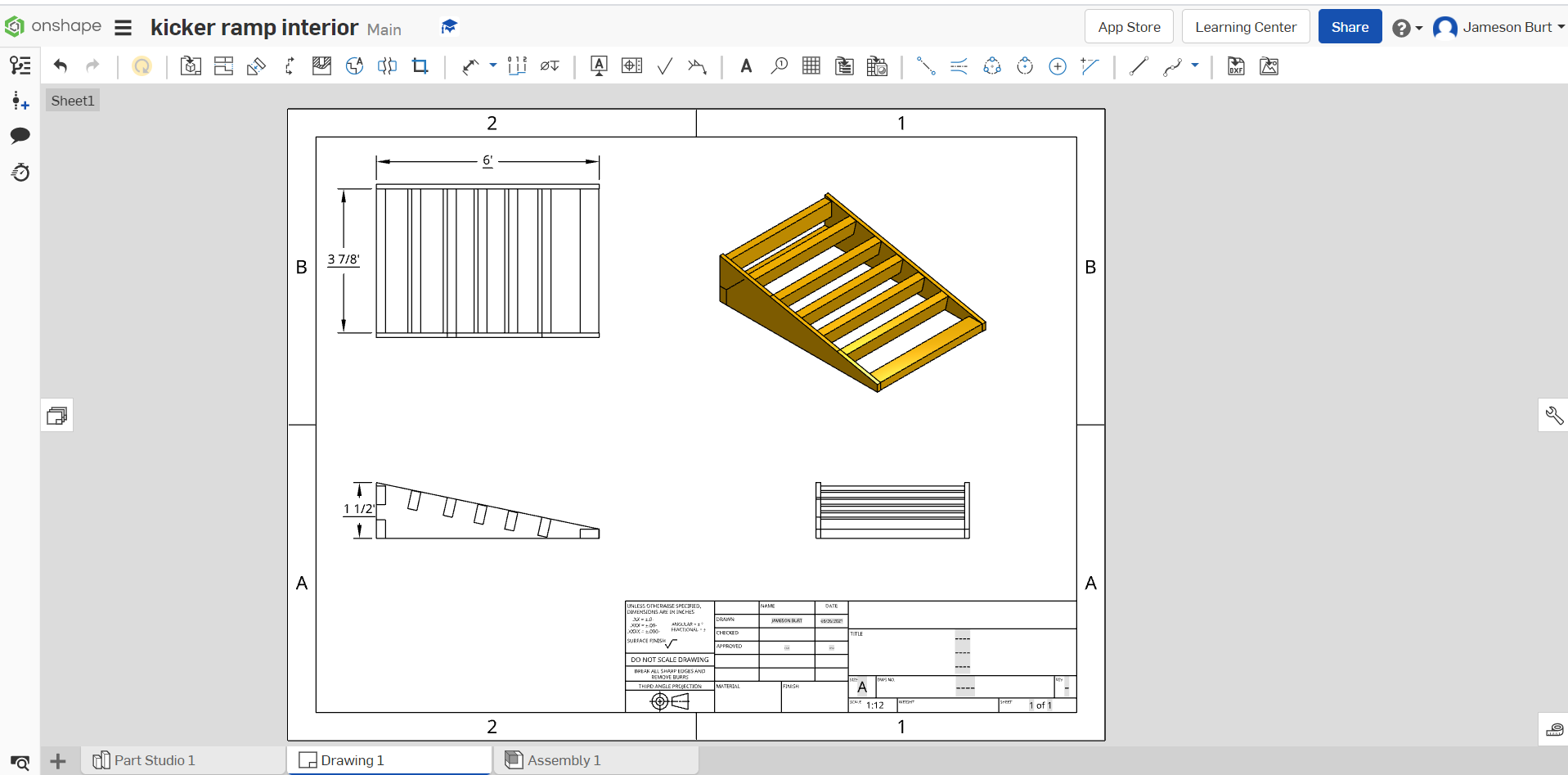Open the main document hamburger menu
1568x775 pixels.
click(123, 27)
